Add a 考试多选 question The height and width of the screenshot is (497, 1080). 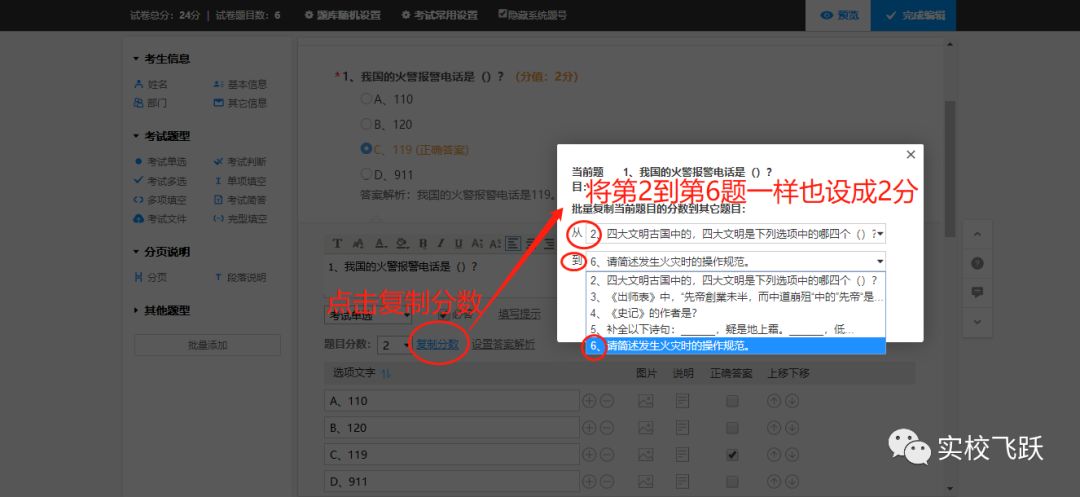coord(160,181)
